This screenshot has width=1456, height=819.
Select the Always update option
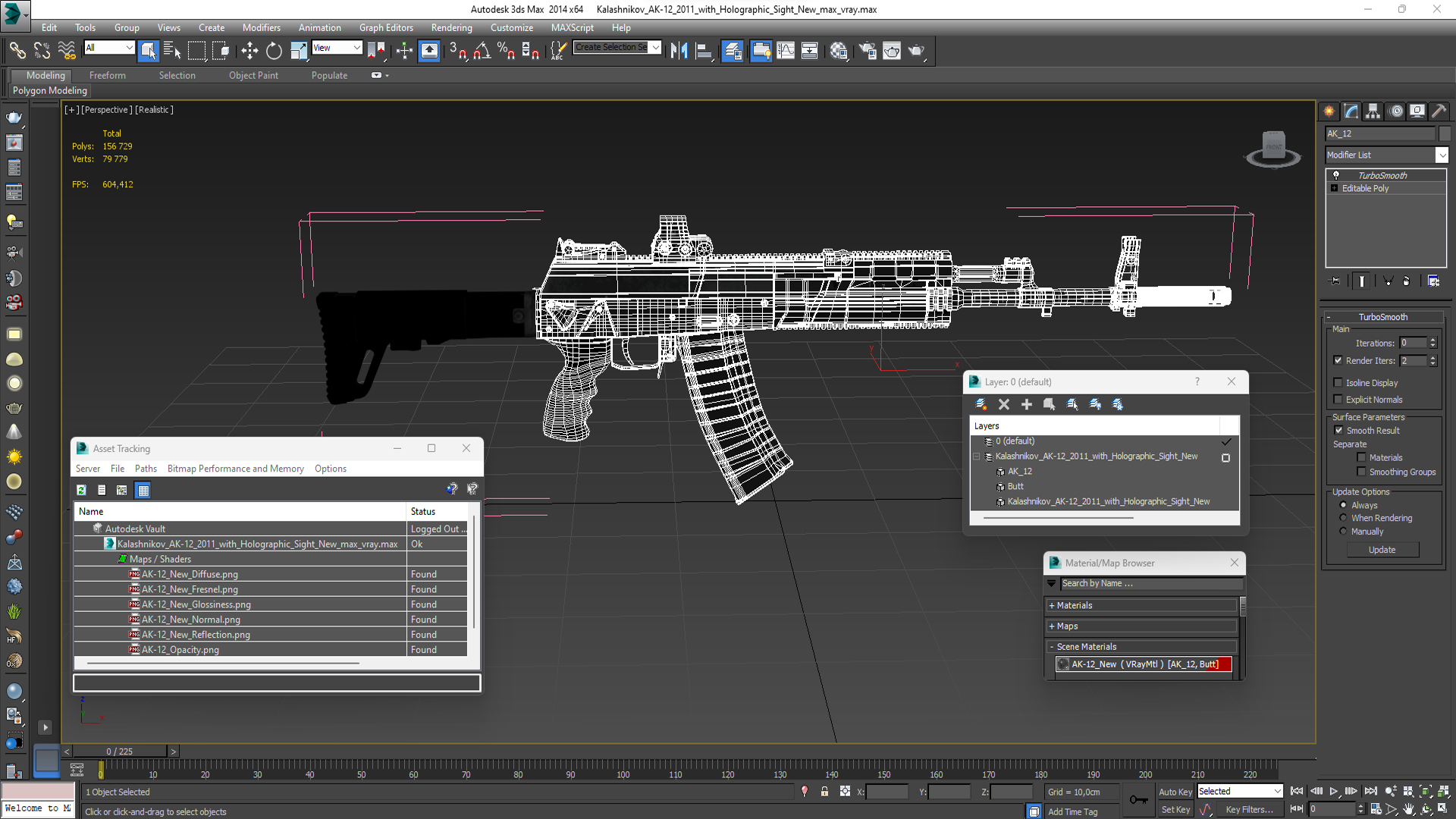click(x=1344, y=505)
